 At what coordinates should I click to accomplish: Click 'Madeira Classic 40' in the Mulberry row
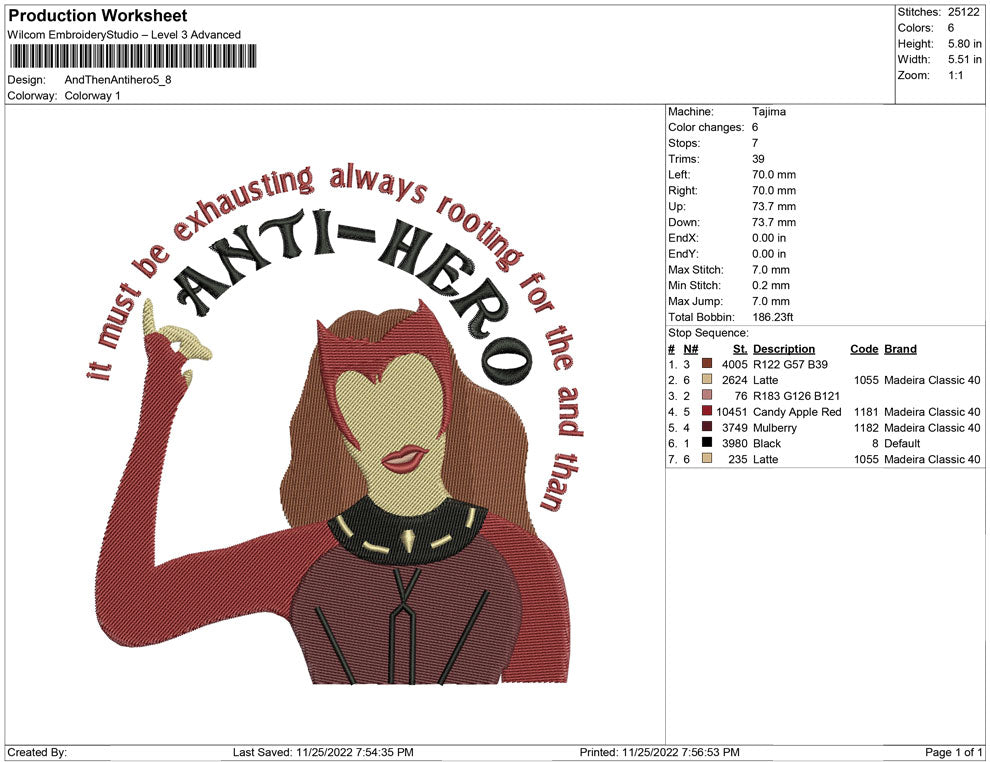[x=933, y=427]
